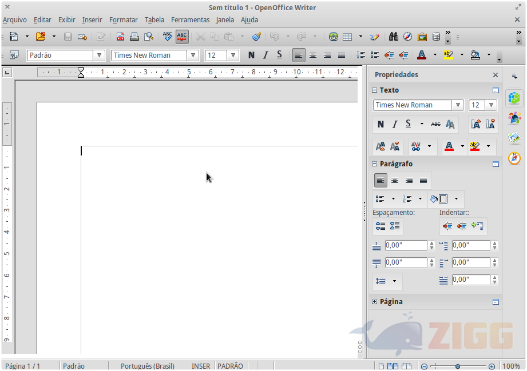Viewport: 527px width, 371px height.
Task: Click the INSER mode in status bar
Action: tap(201, 366)
